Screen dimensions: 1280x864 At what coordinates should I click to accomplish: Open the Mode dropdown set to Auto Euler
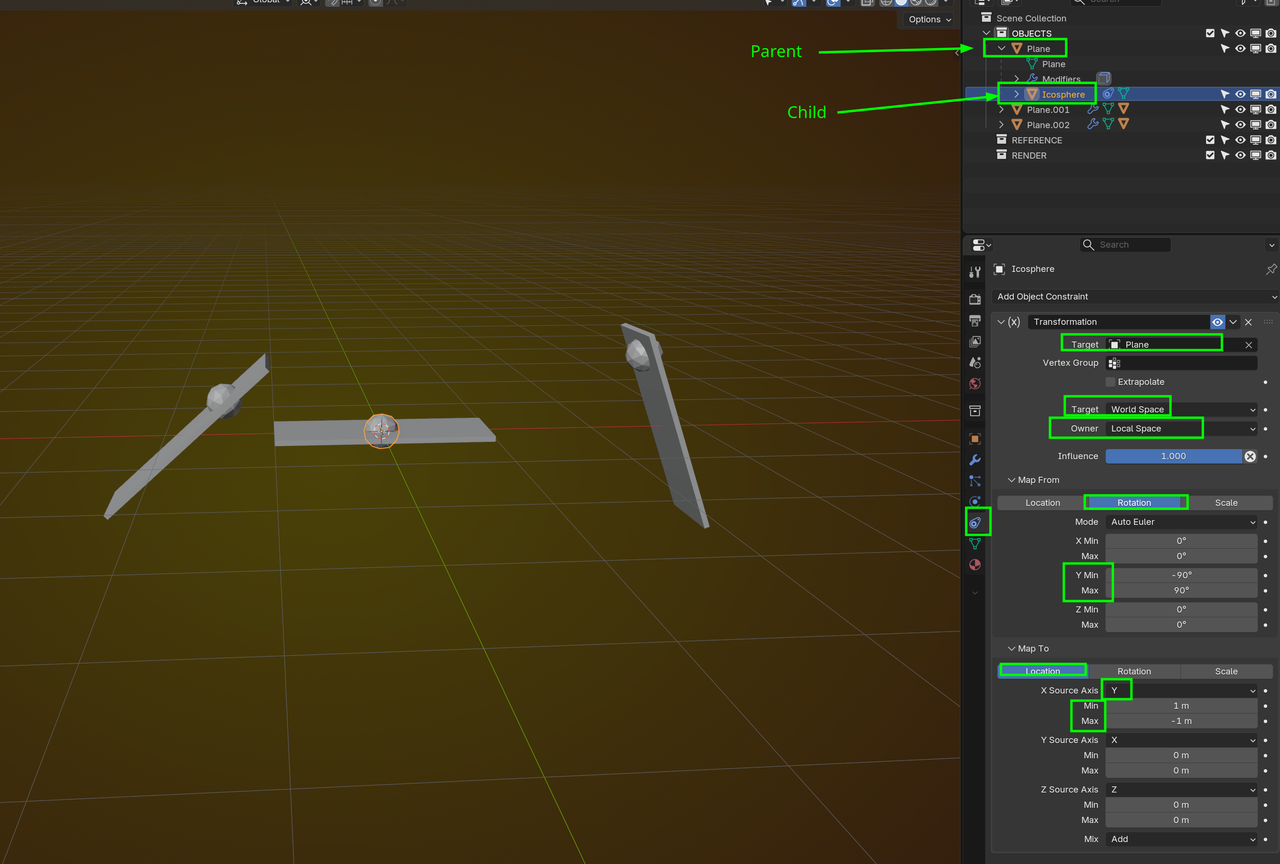click(x=1181, y=522)
